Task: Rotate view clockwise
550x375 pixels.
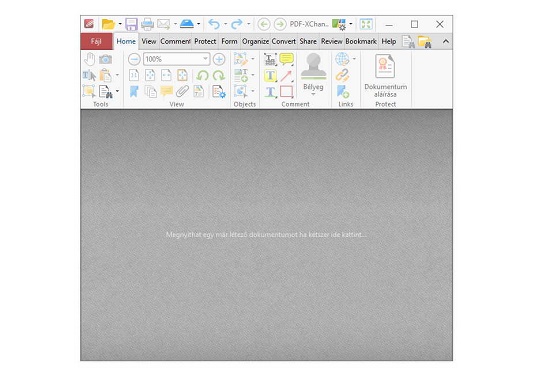Action: (x=219, y=75)
